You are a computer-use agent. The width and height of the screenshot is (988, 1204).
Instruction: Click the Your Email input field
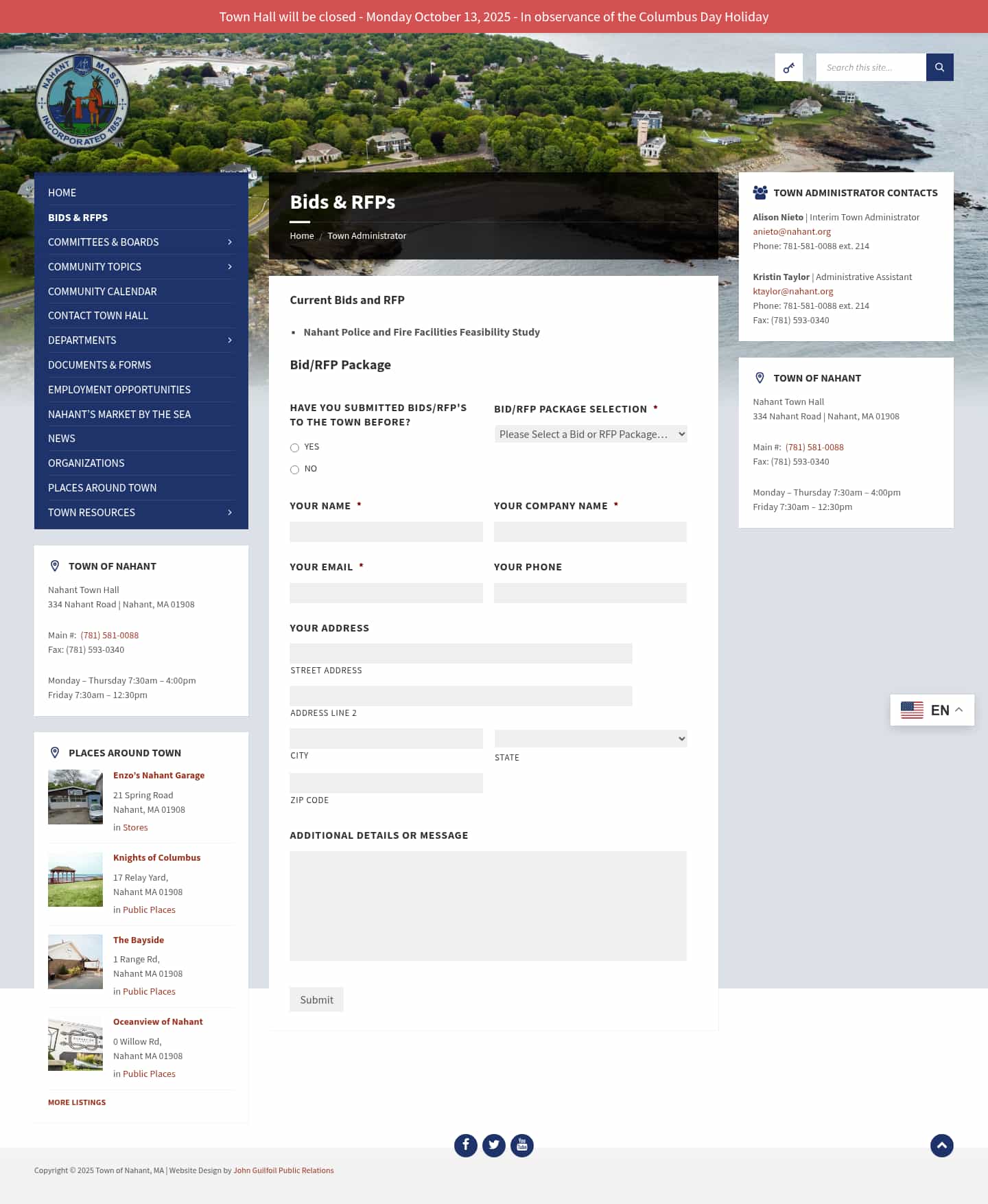[386, 593]
